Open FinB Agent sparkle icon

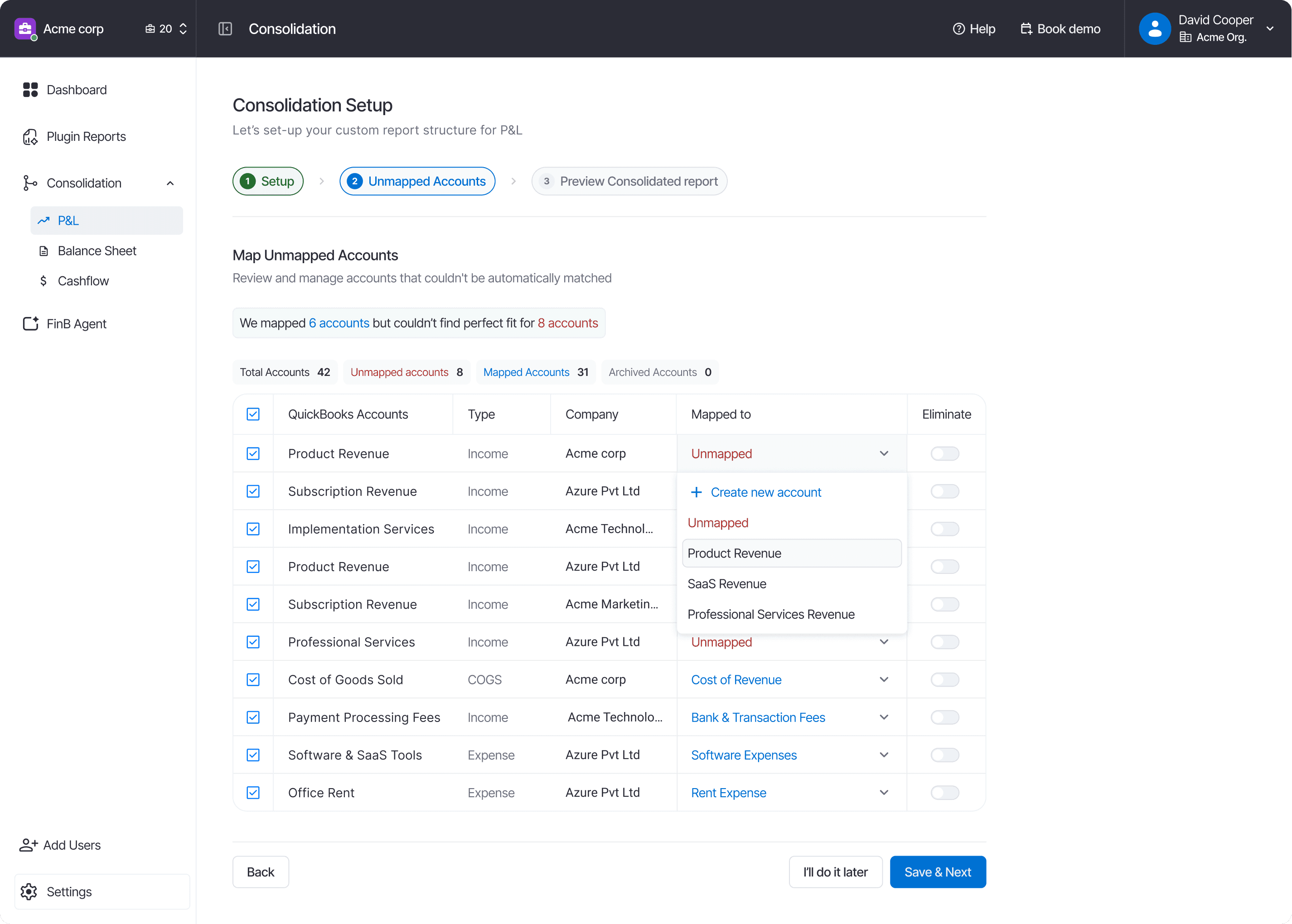tap(30, 324)
